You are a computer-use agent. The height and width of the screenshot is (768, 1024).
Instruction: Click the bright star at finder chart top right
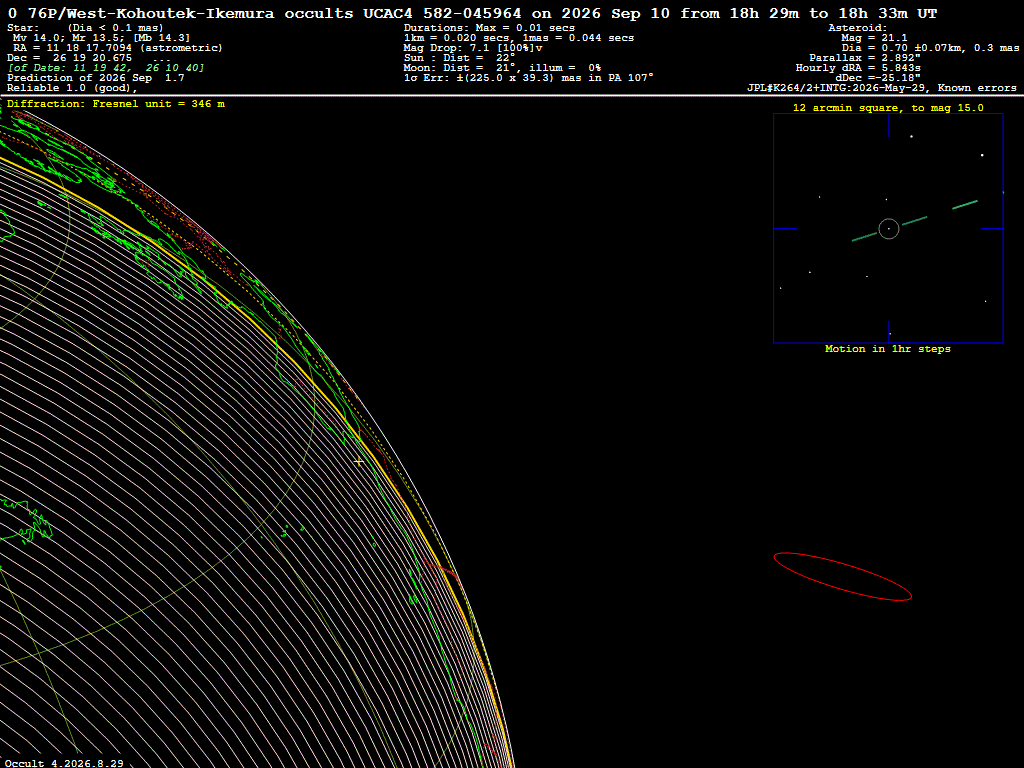pos(982,155)
